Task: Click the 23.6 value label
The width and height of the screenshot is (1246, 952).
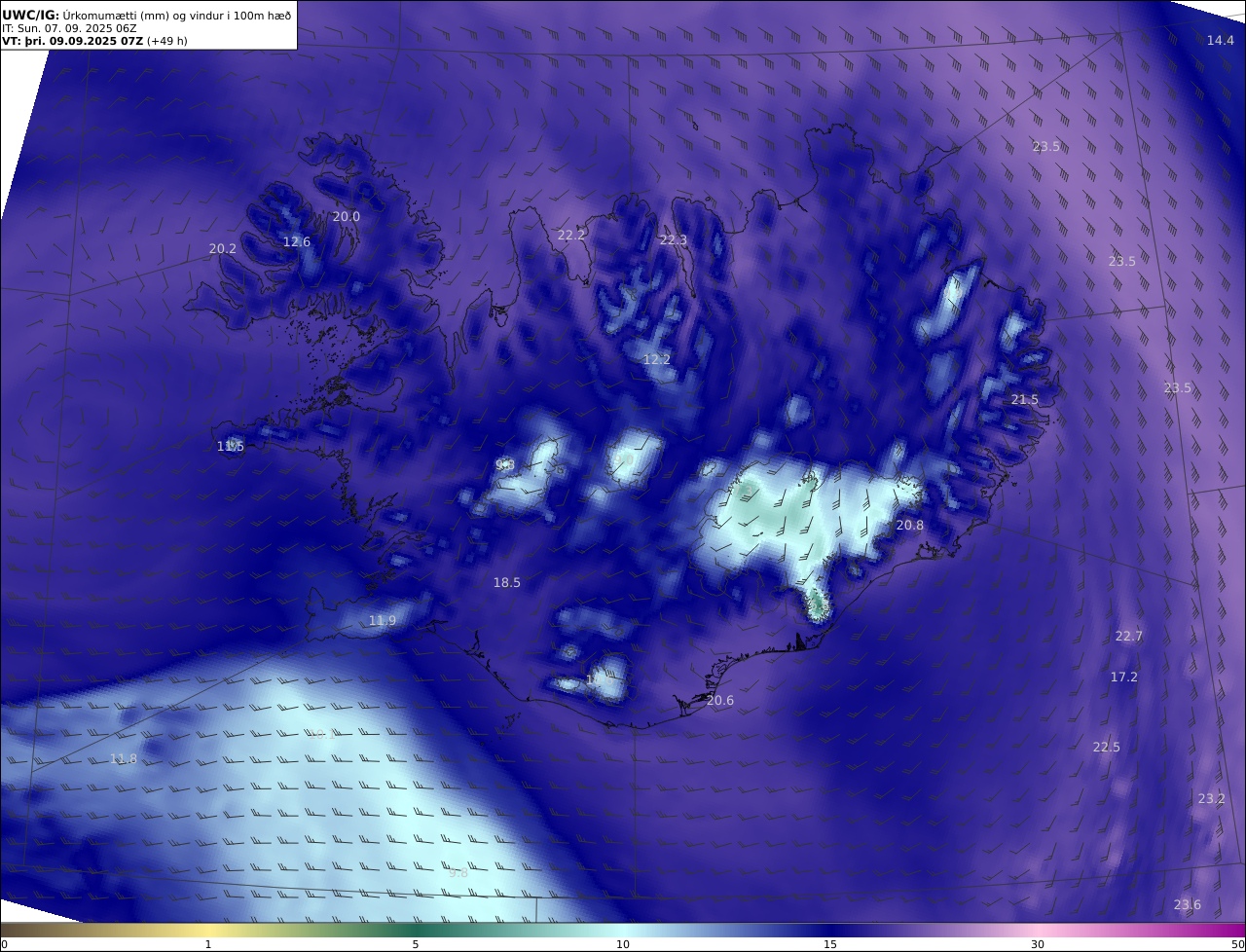Action: 1188,904
